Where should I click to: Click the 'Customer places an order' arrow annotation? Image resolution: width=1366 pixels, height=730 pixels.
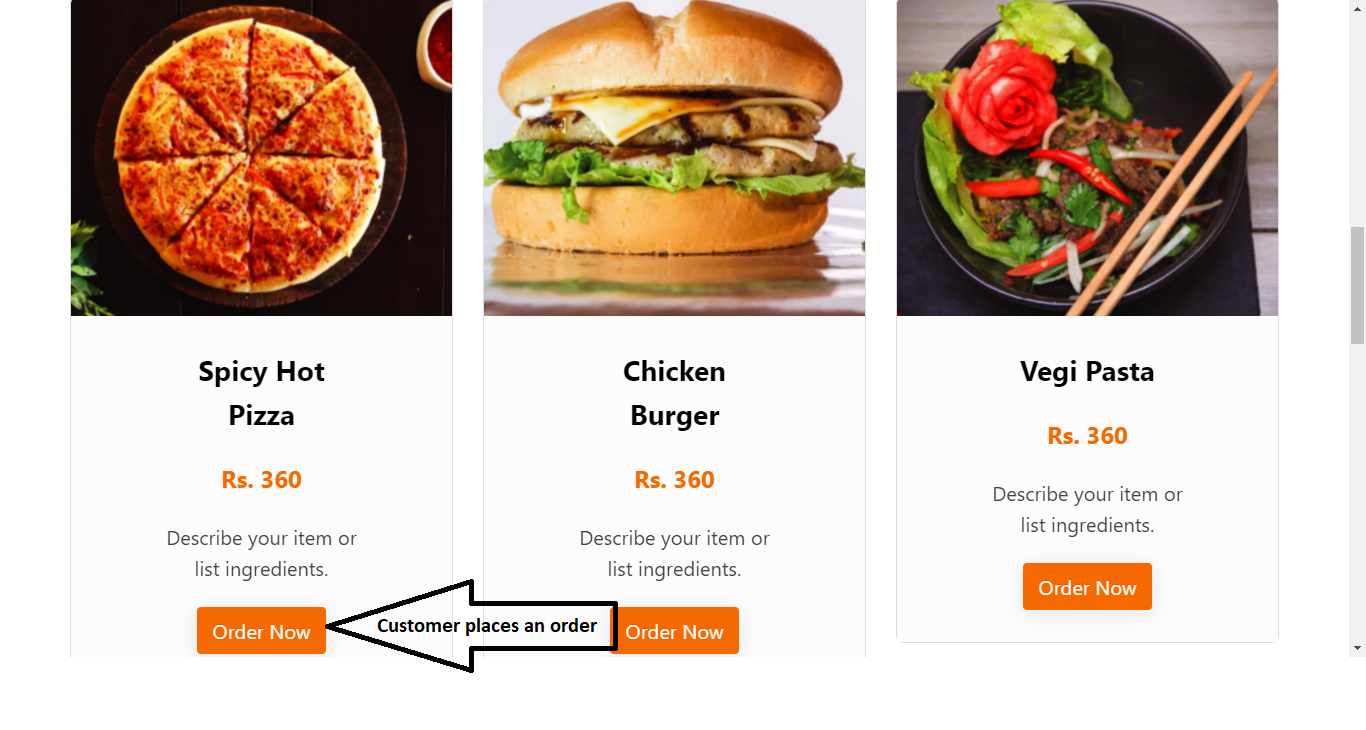(472, 626)
